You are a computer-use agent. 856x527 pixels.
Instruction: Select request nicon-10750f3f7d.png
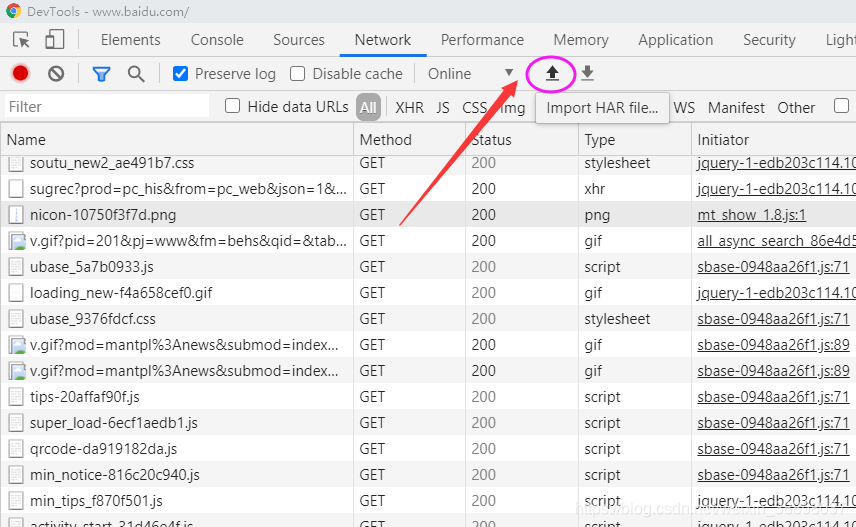(x=103, y=215)
